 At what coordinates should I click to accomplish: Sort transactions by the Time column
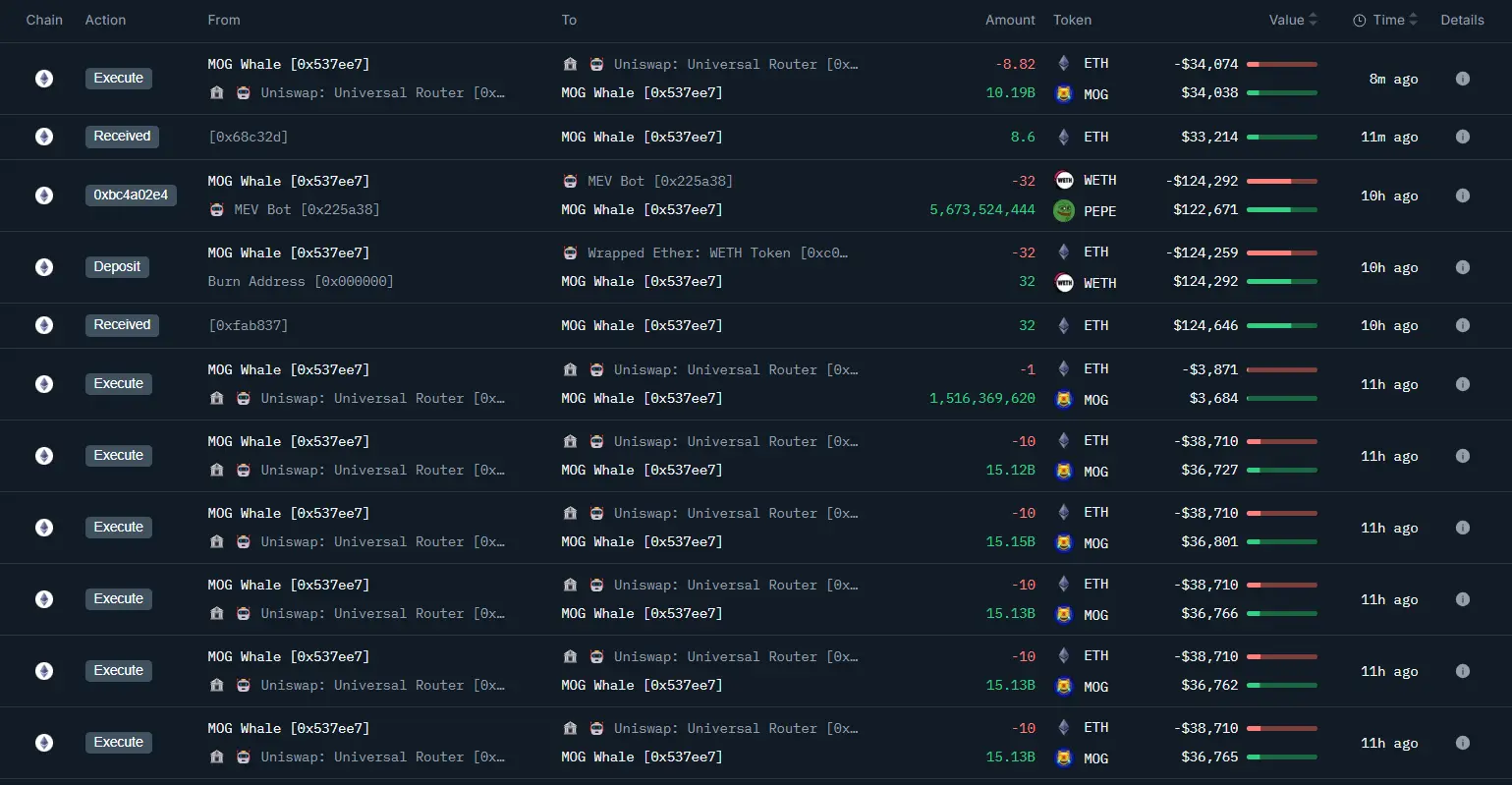point(1395,20)
